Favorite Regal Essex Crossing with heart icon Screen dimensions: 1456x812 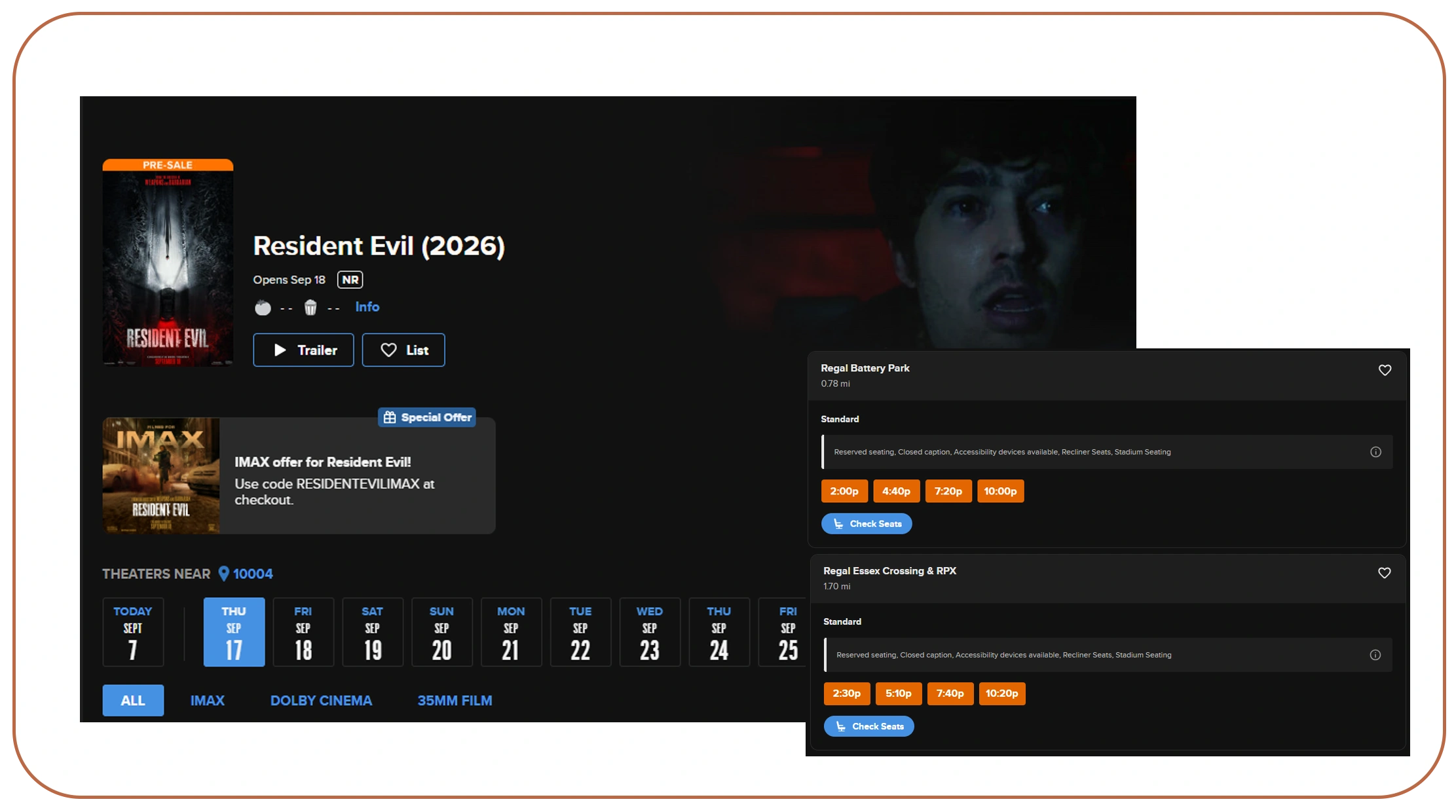click(1384, 573)
